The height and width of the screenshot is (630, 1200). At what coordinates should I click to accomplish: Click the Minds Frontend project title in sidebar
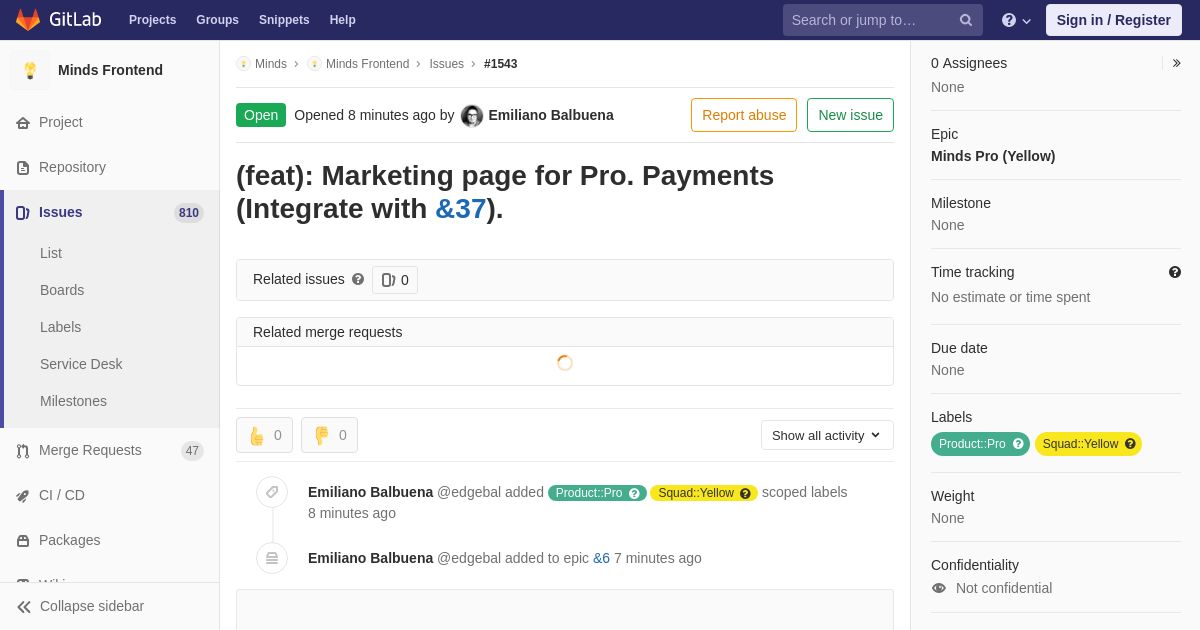pos(110,70)
